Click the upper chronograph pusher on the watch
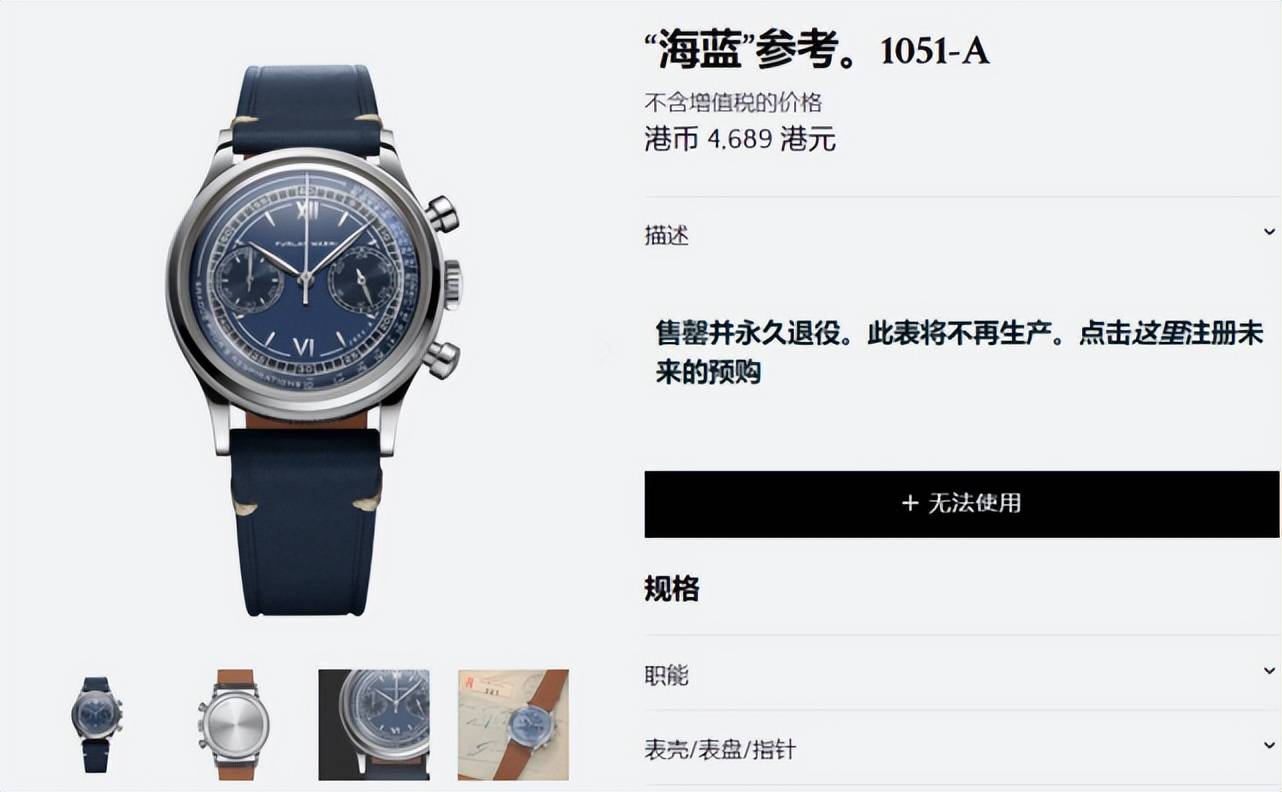Image resolution: width=1282 pixels, height=792 pixels. point(441,213)
